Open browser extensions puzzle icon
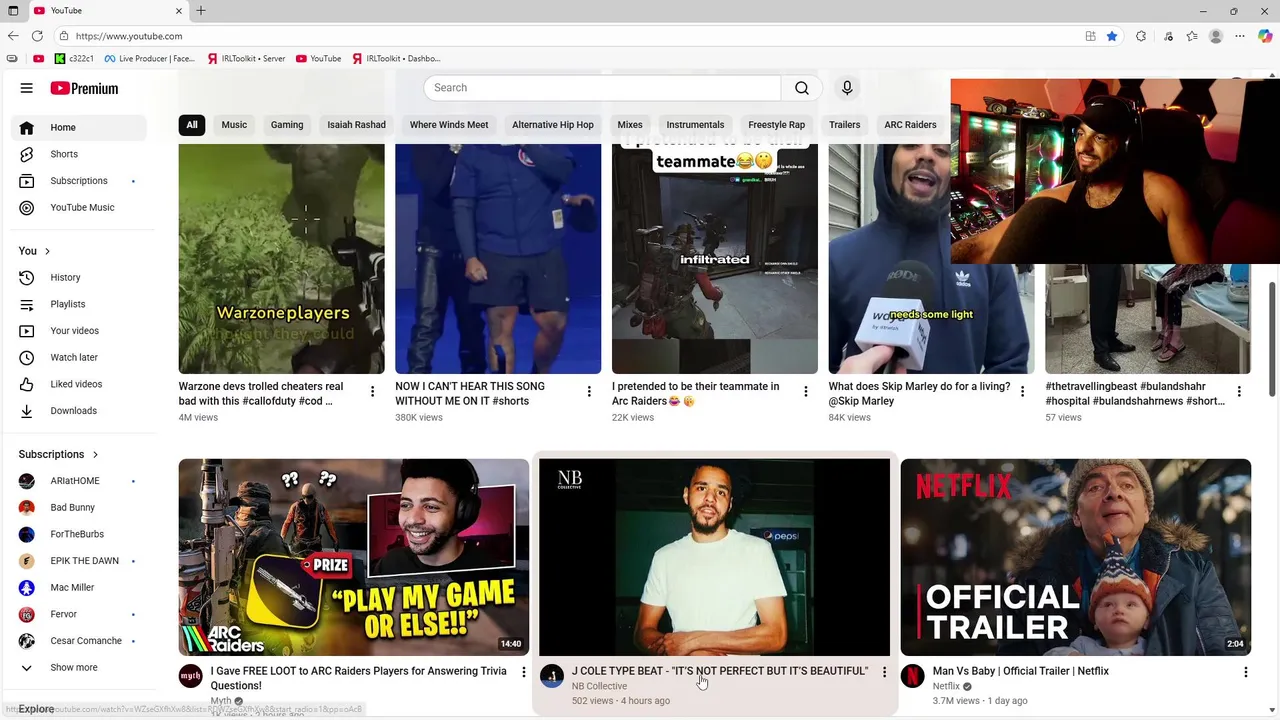Viewport: 1280px width, 720px height. point(1141,36)
